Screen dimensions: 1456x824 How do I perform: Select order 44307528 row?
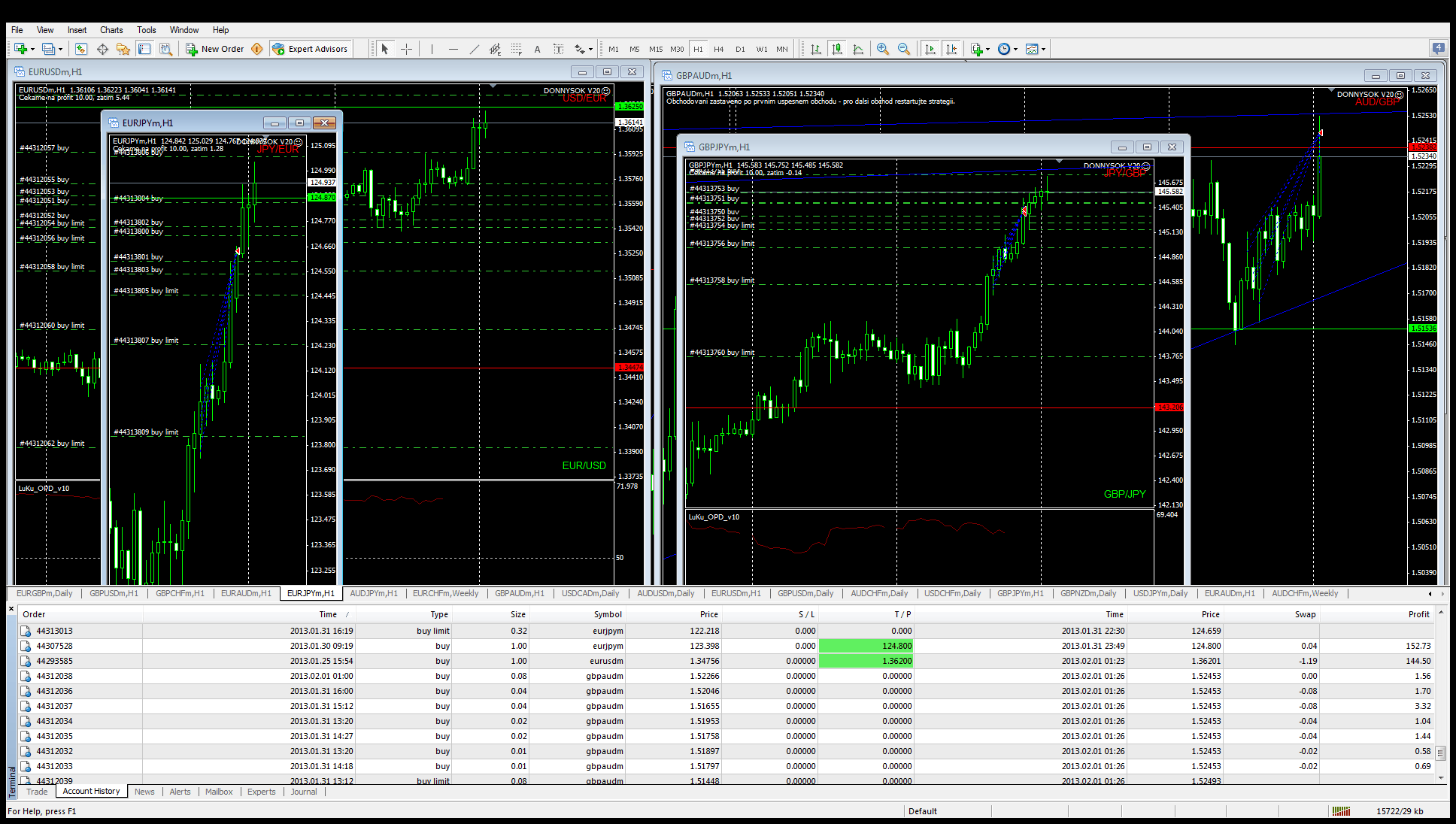[726, 646]
